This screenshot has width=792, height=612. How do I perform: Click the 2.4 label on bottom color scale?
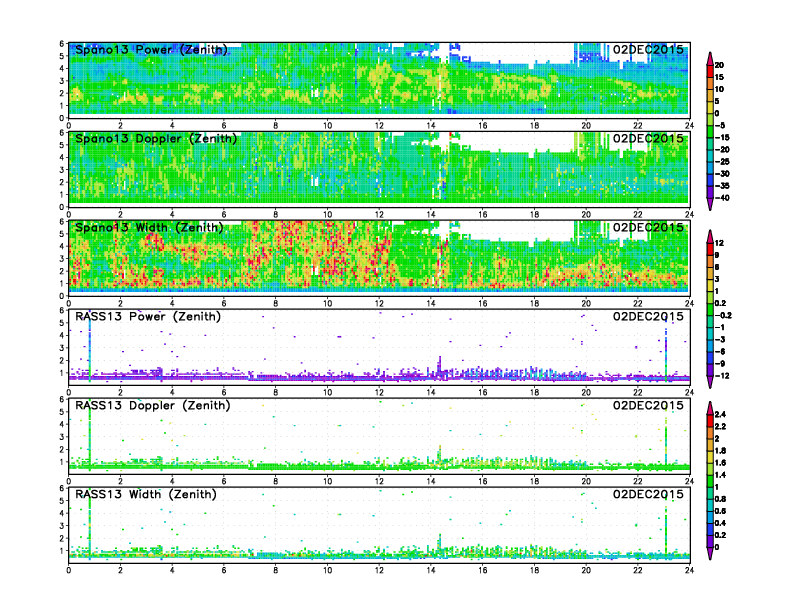tap(720, 415)
